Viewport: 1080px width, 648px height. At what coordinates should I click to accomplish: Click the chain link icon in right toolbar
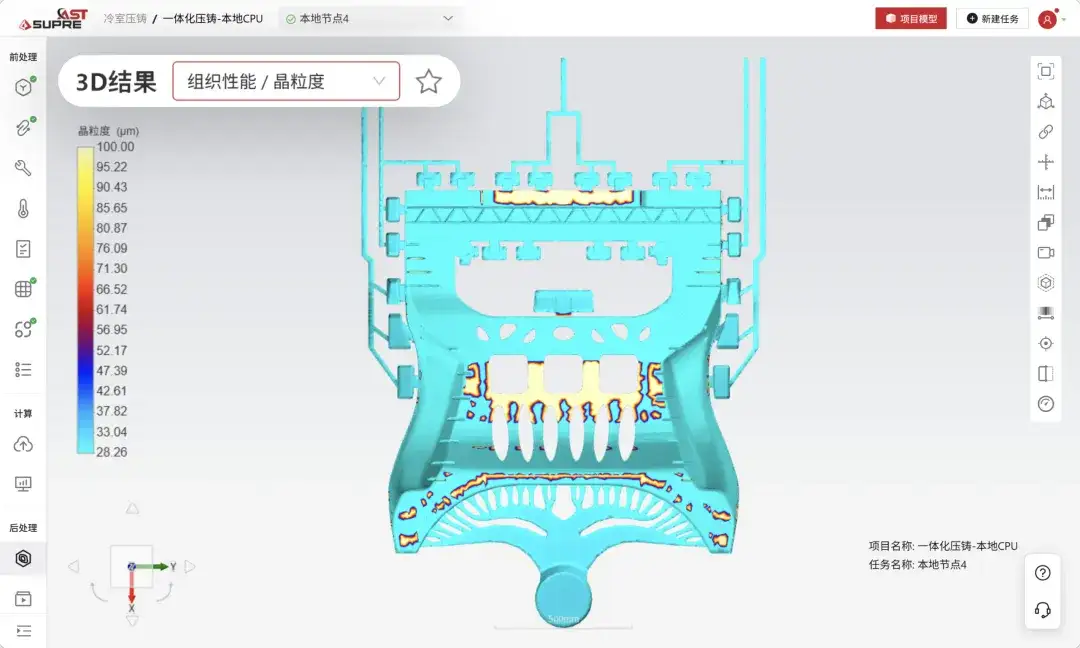coord(1046,132)
